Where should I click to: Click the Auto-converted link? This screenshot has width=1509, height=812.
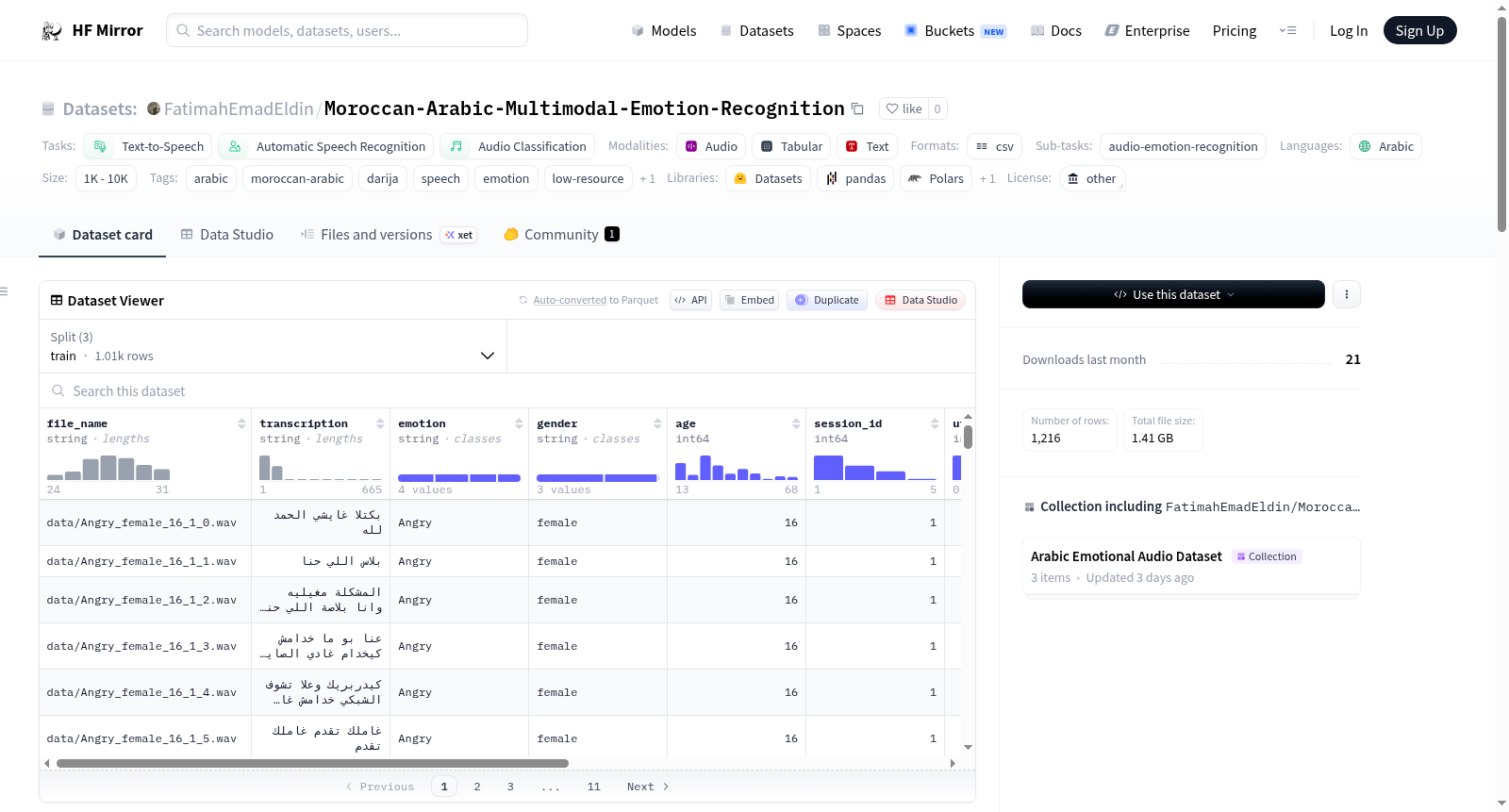point(570,300)
